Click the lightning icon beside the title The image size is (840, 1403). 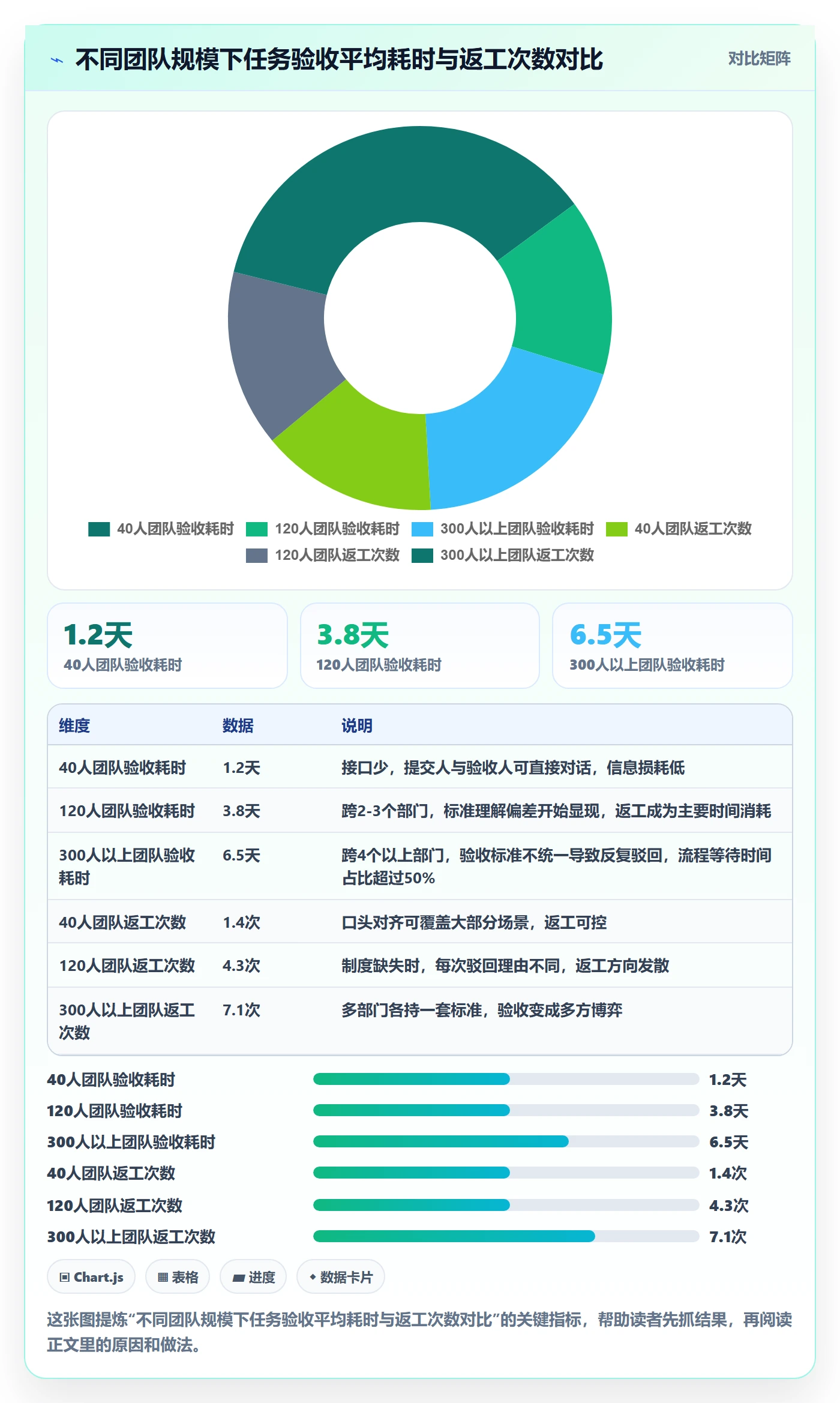[57, 60]
